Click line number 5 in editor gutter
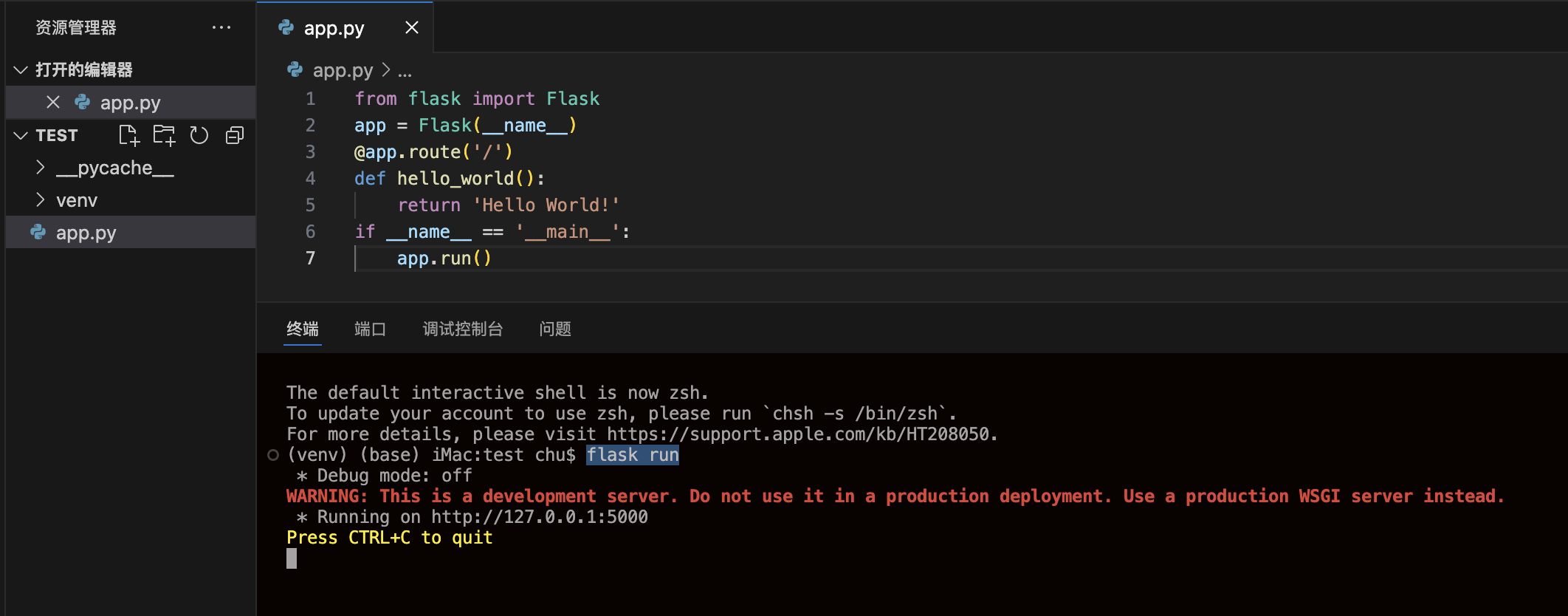1568x616 pixels. [310, 205]
